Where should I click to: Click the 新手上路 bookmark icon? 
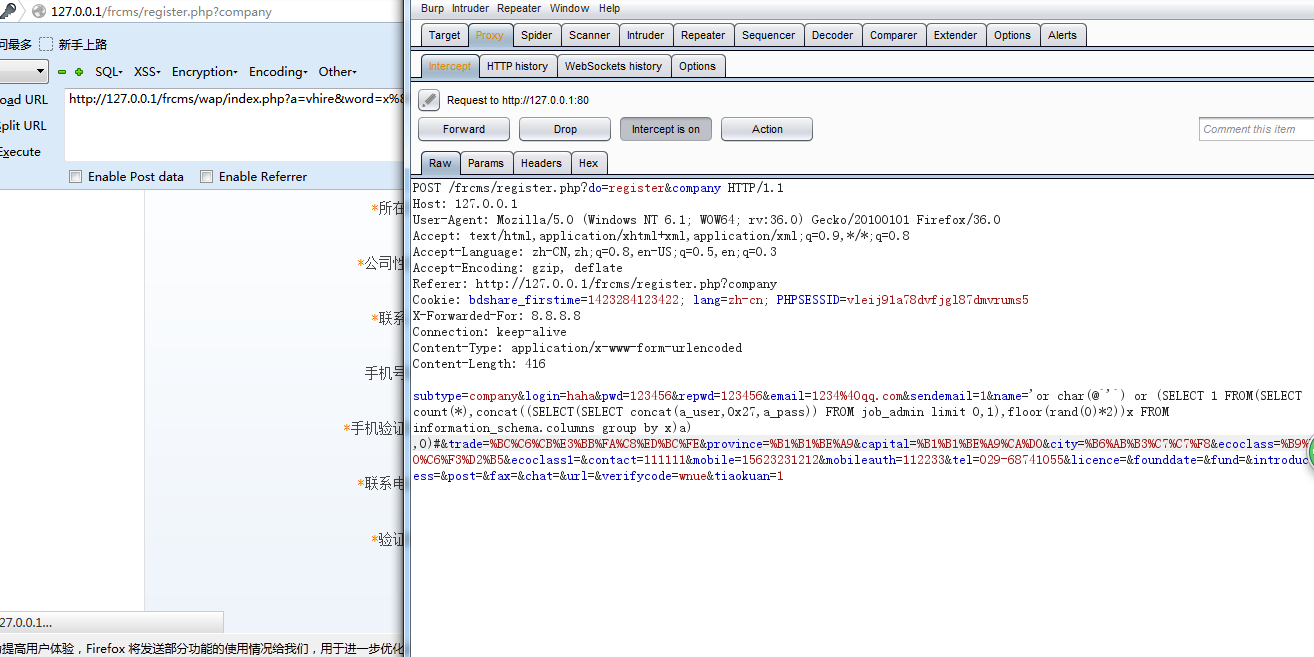(46, 44)
